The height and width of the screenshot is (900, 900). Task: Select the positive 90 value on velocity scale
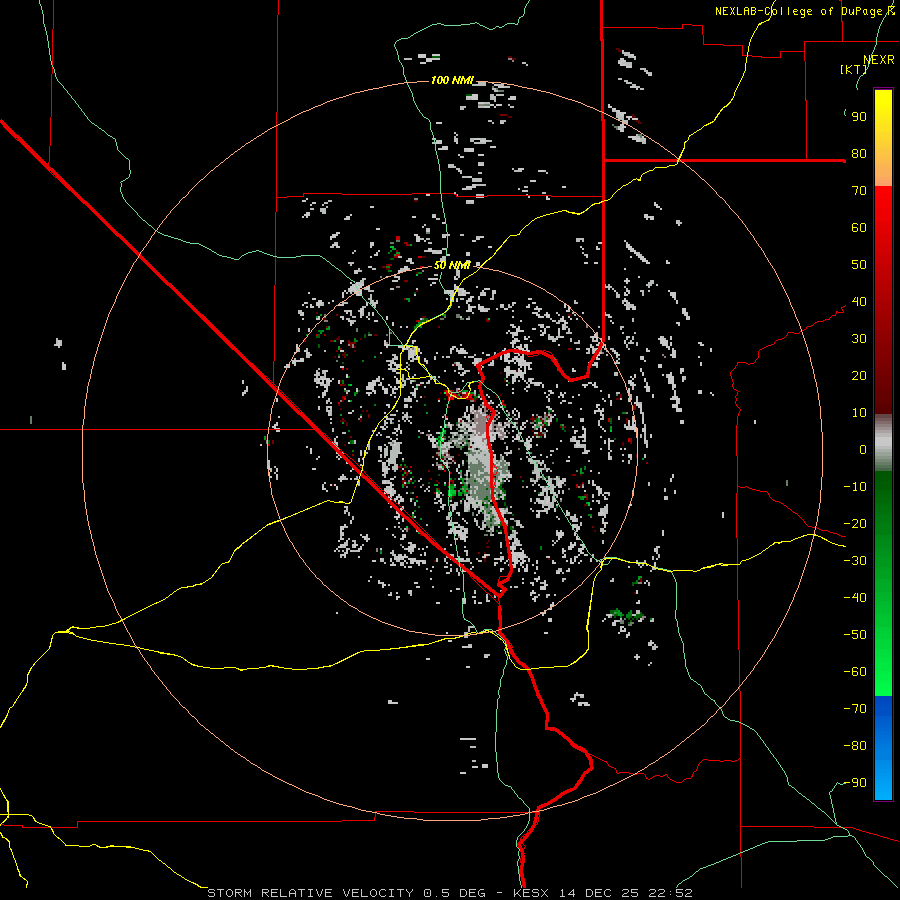(x=859, y=117)
